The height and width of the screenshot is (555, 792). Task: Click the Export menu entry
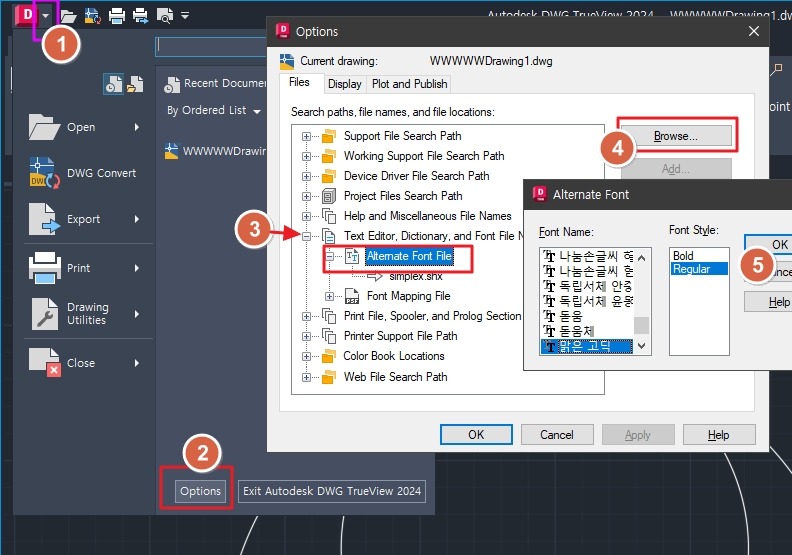pos(83,219)
